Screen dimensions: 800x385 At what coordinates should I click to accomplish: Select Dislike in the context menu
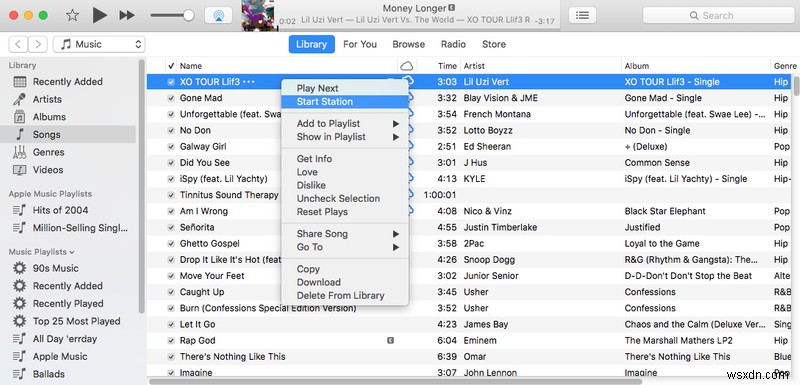[345, 185]
